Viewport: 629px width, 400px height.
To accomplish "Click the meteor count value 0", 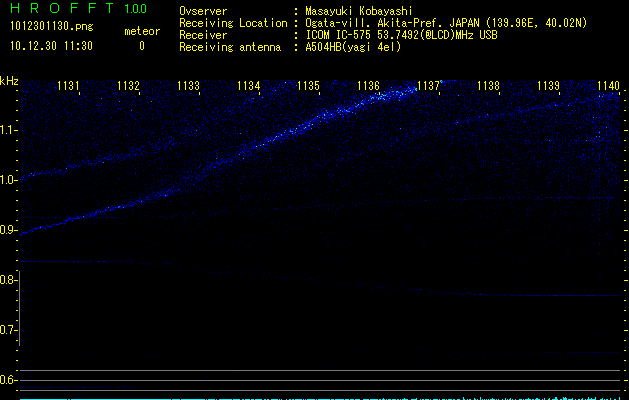I will point(142,46).
